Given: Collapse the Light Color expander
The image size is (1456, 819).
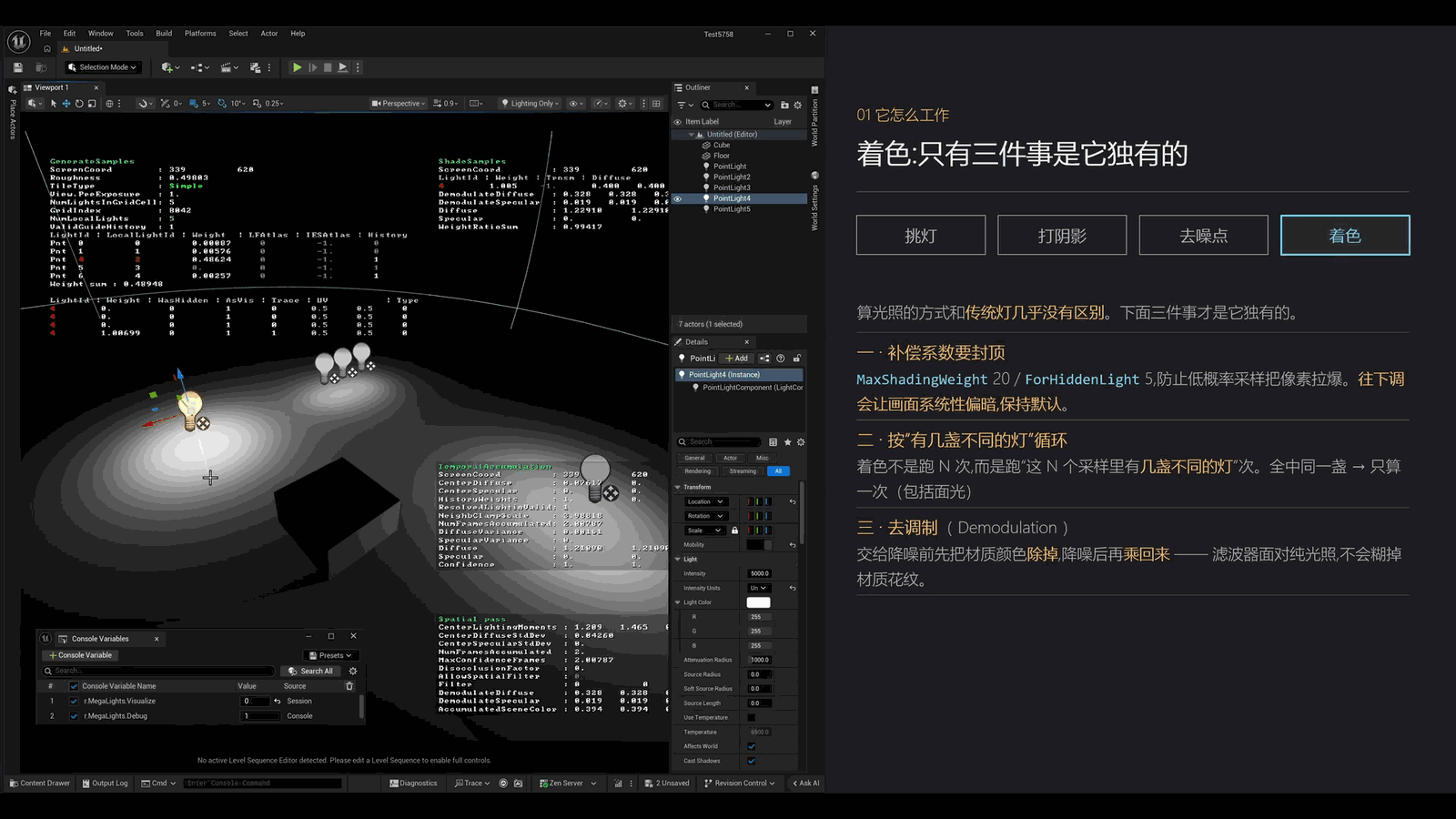Looking at the screenshot, I should (678, 602).
